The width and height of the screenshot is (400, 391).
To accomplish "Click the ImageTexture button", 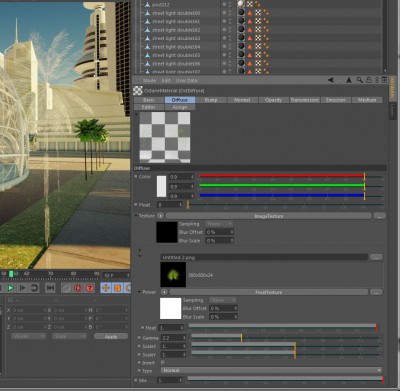I will point(269,216).
